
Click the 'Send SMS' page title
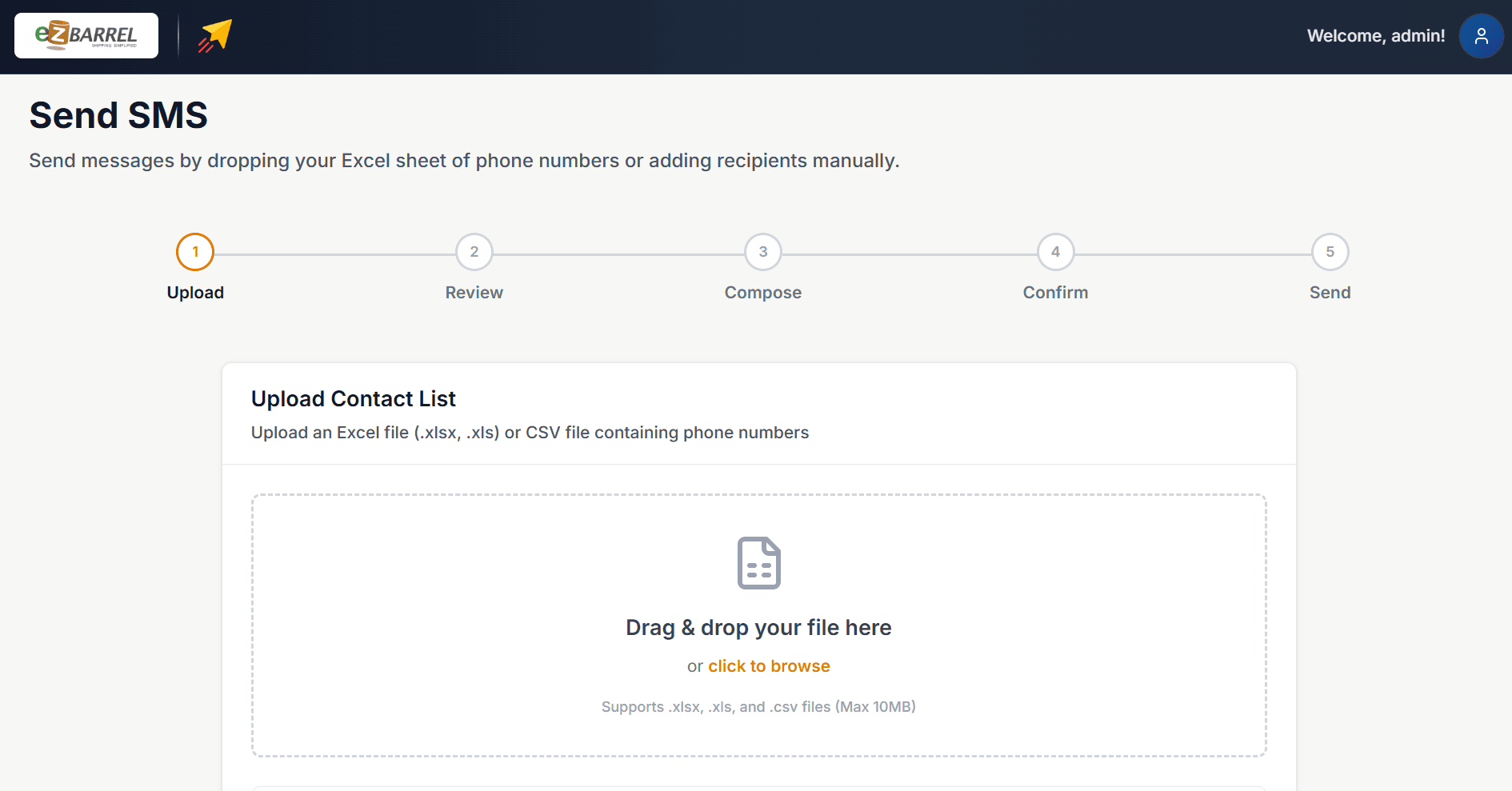click(x=118, y=115)
